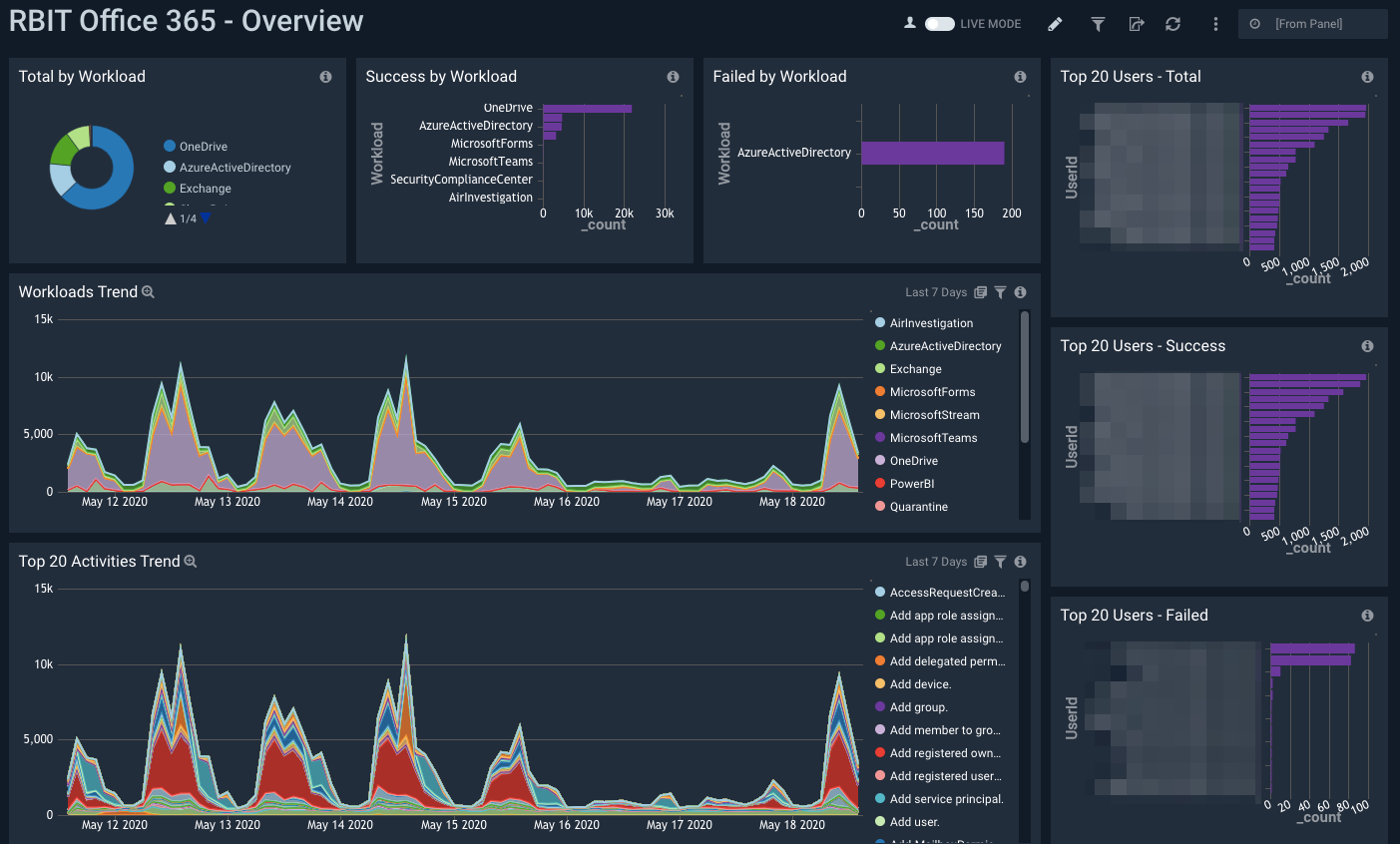The width and height of the screenshot is (1400, 844).
Task: Click Workloads Trend panel filter funnel icon
Action: point(1000,292)
